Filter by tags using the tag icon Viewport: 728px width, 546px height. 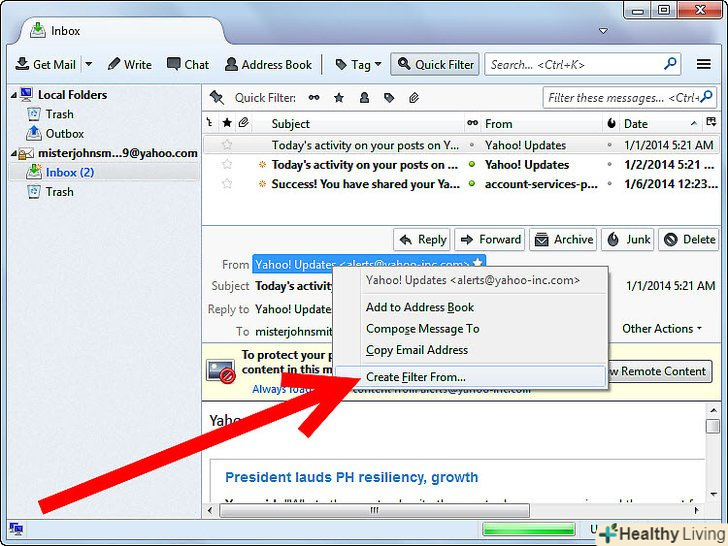(x=387, y=98)
